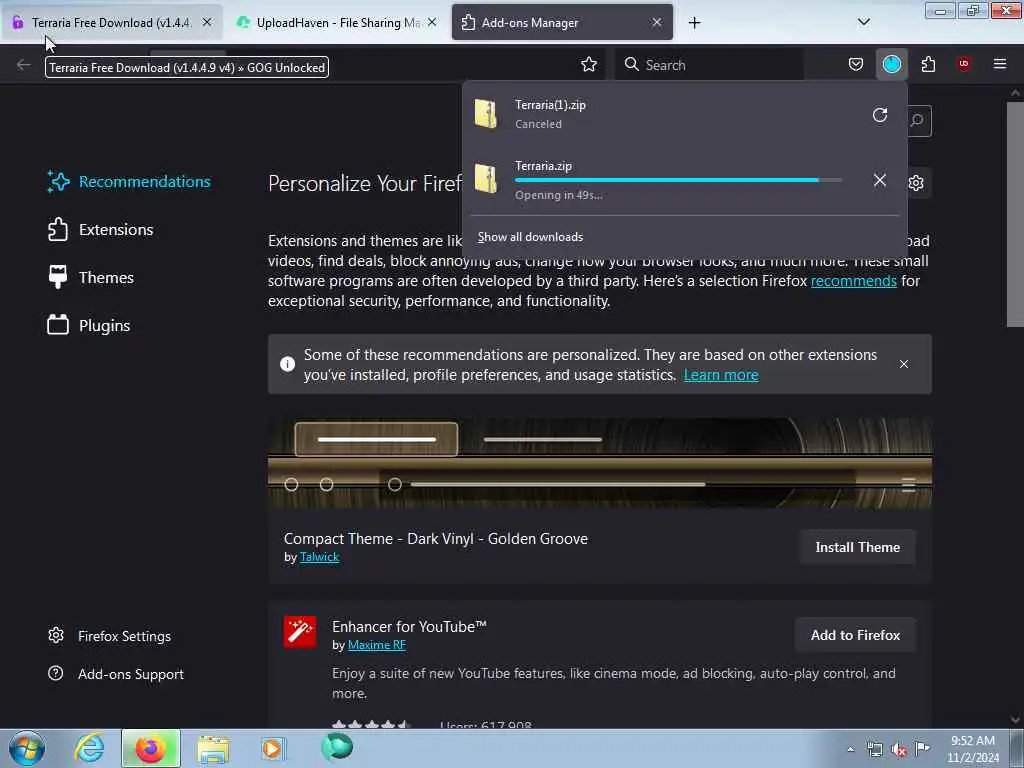The height and width of the screenshot is (768, 1024).
Task: Open the taskbar clock showing 9:52 AM
Action: [x=972, y=749]
